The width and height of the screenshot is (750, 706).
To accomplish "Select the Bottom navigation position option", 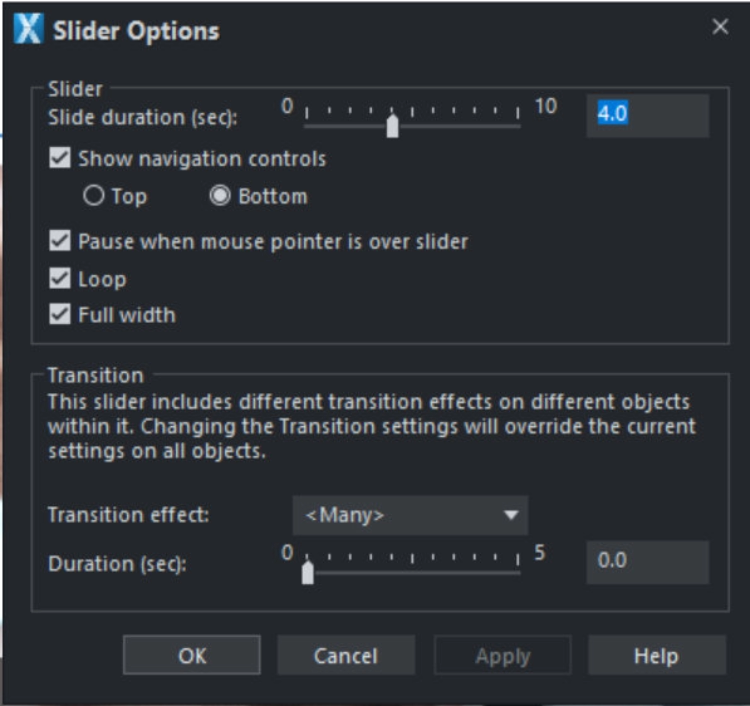I will 220,196.
